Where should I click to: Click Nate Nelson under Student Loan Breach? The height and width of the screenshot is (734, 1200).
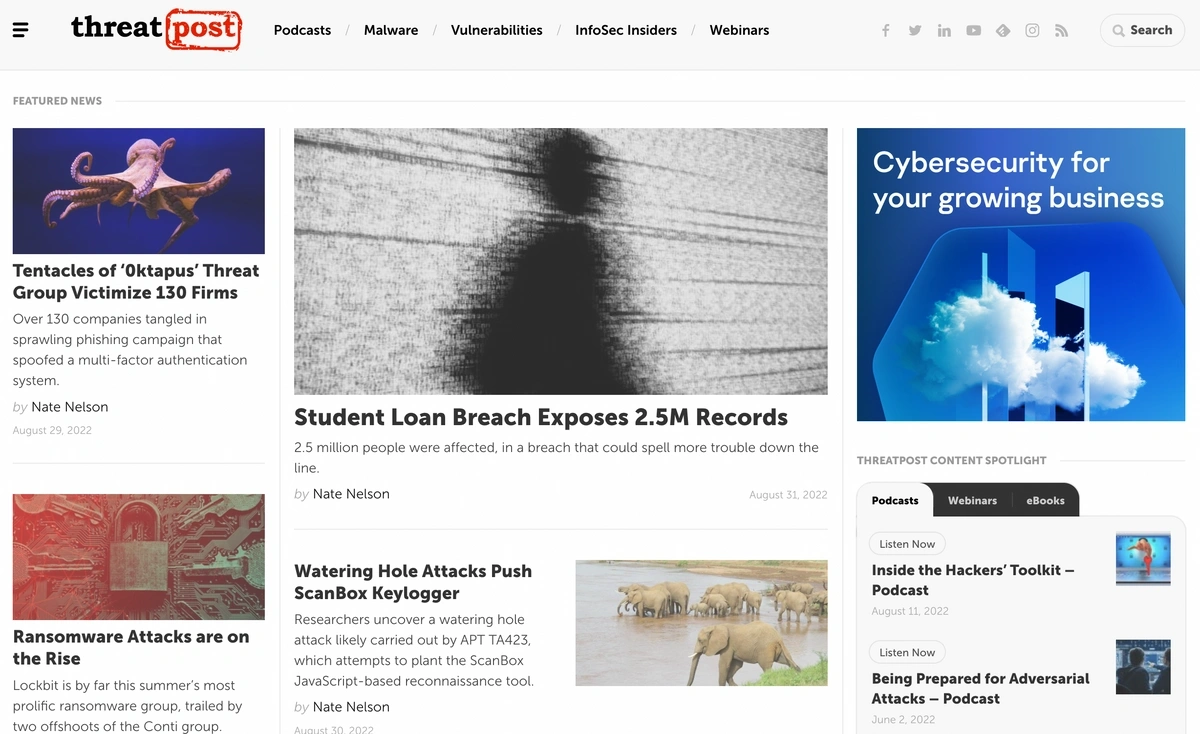pyautogui.click(x=351, y=494)
